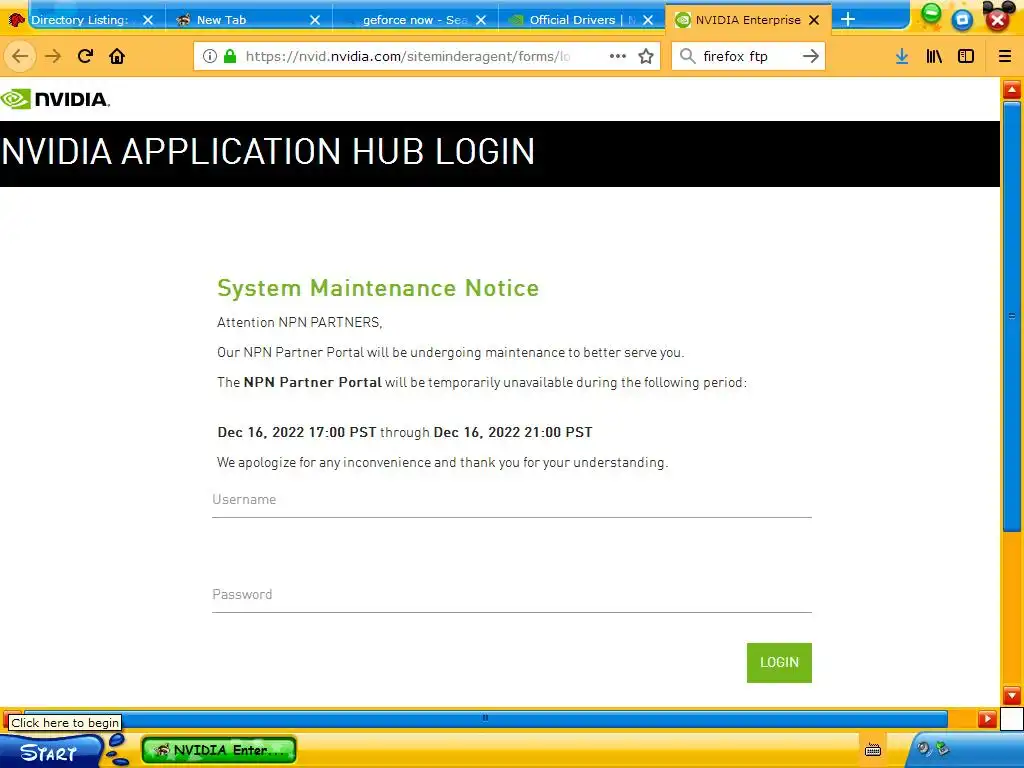Open the downloads panel
This screenshot has height=768, width=1024.
pos(902,56)
